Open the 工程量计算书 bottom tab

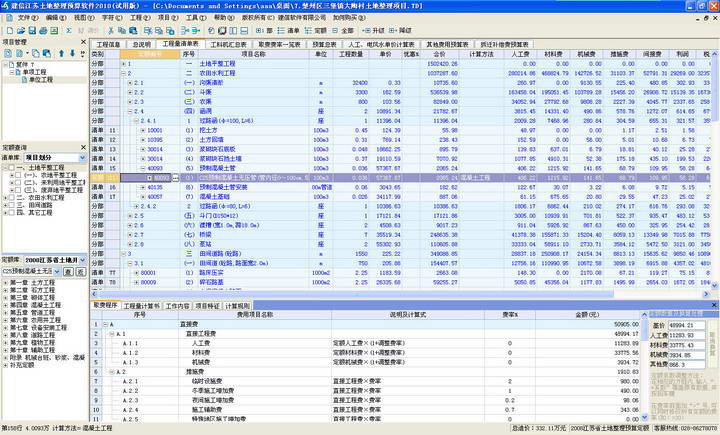tap(141, 306)
